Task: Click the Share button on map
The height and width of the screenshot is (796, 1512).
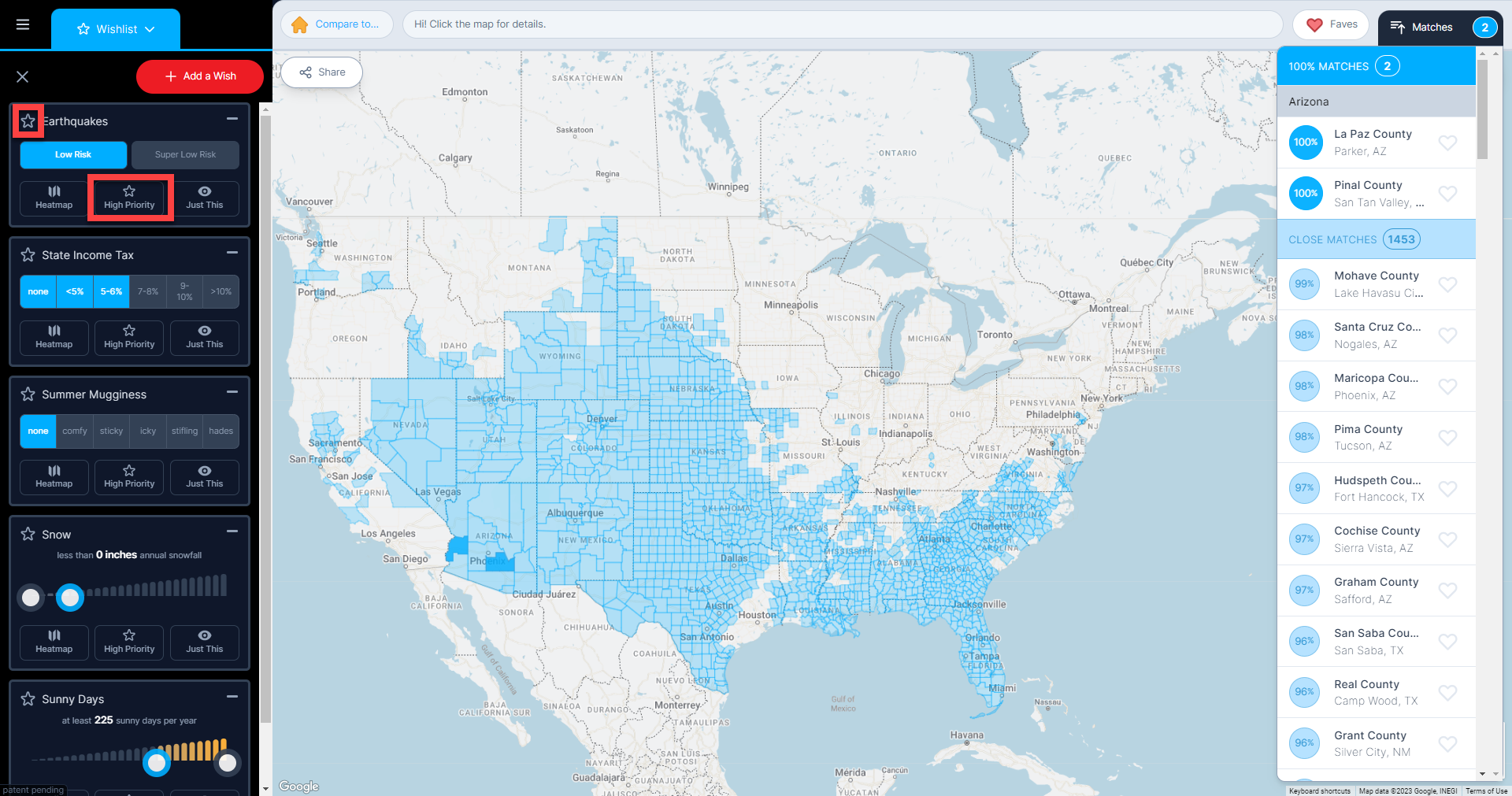Action: [322, 72]
